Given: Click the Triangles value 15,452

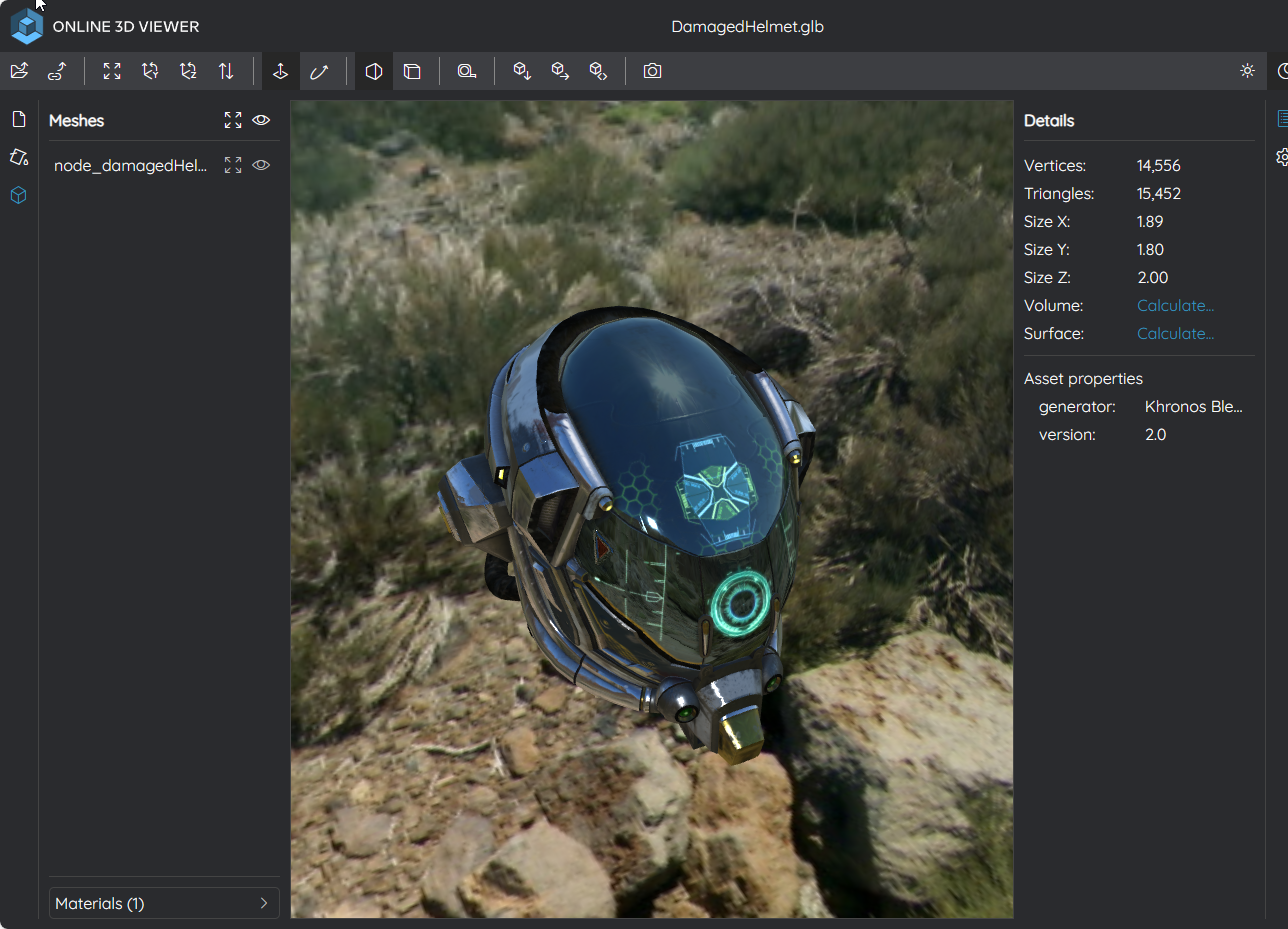Looking at the screenshot, I should pyautogui.click(x=1159, y=194).
